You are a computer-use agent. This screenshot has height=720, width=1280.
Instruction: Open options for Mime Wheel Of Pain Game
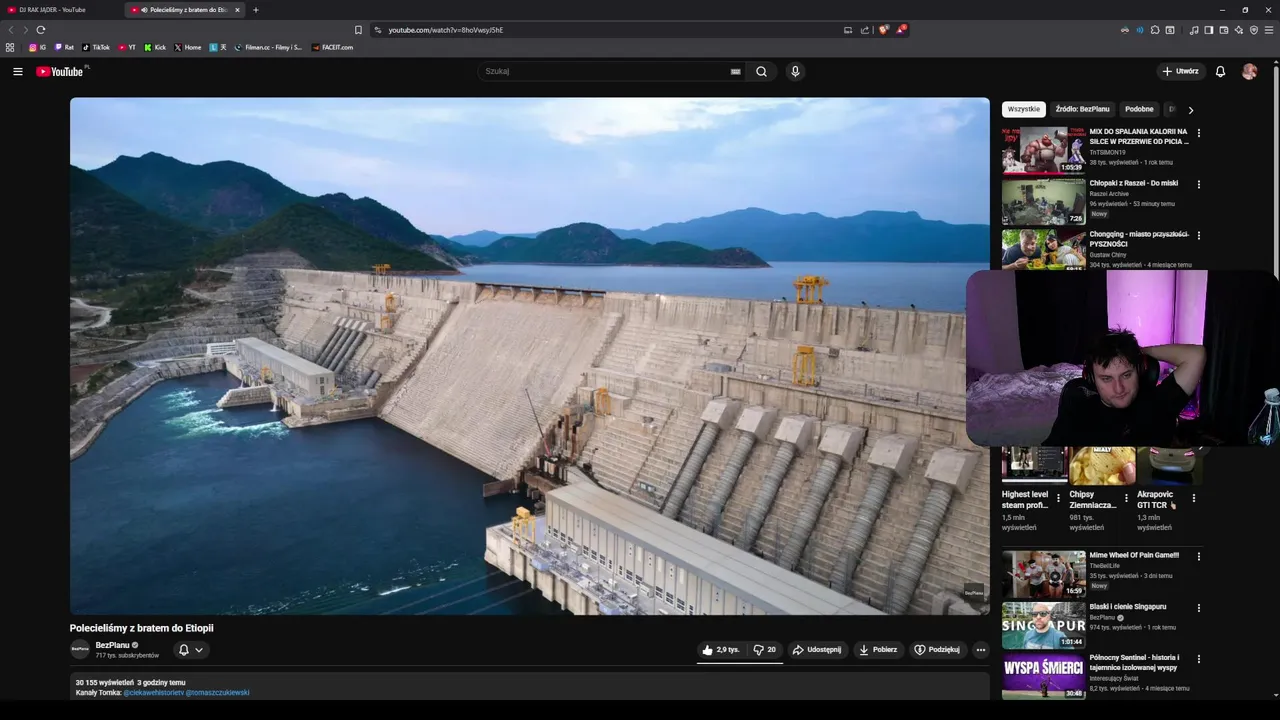1198,556
